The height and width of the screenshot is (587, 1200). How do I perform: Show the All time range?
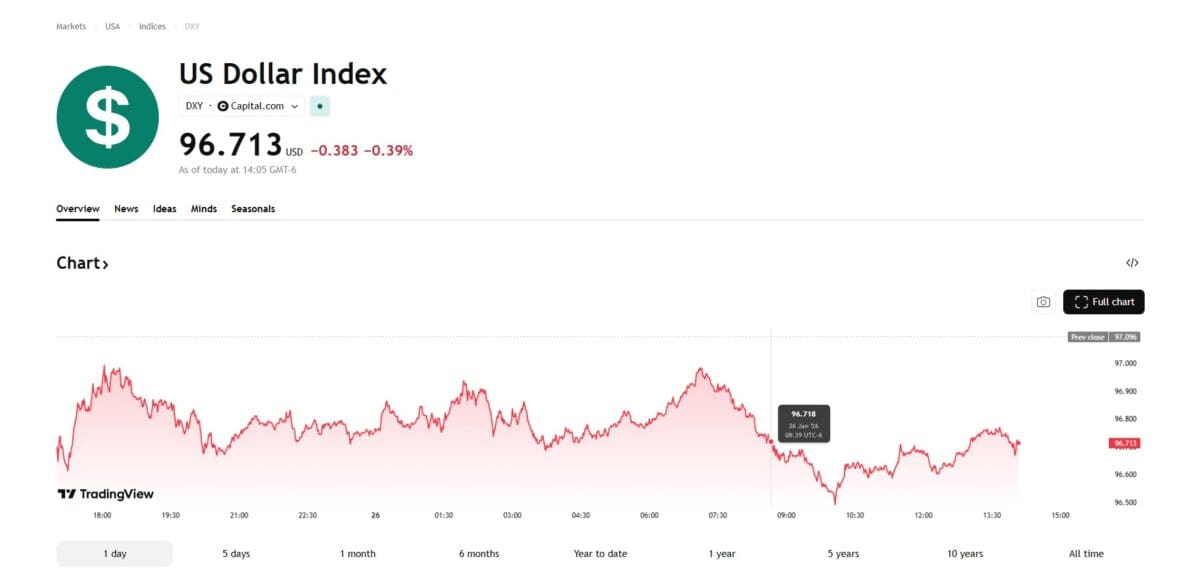point(1086,554)
